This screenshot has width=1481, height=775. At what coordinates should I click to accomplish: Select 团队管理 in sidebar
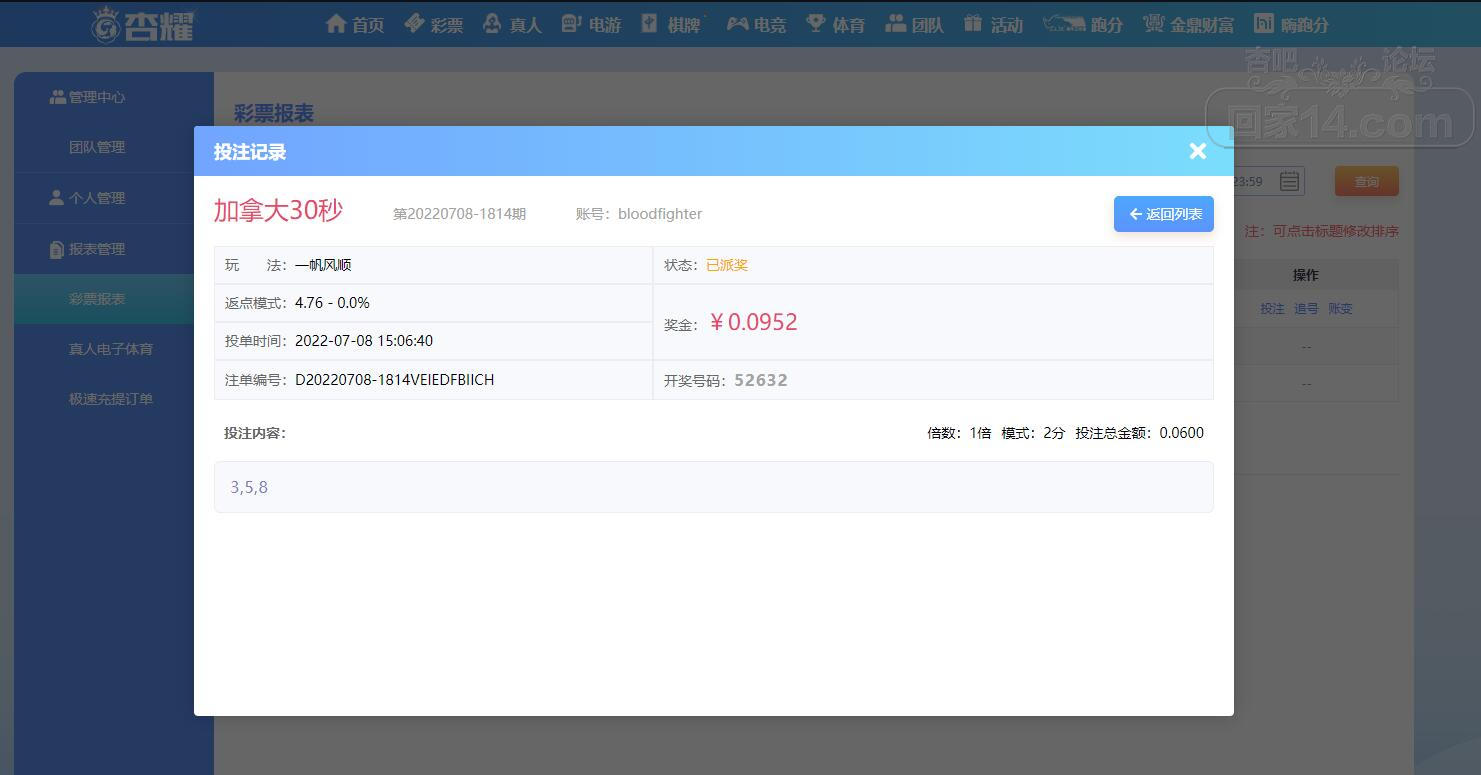coord(97,147)
